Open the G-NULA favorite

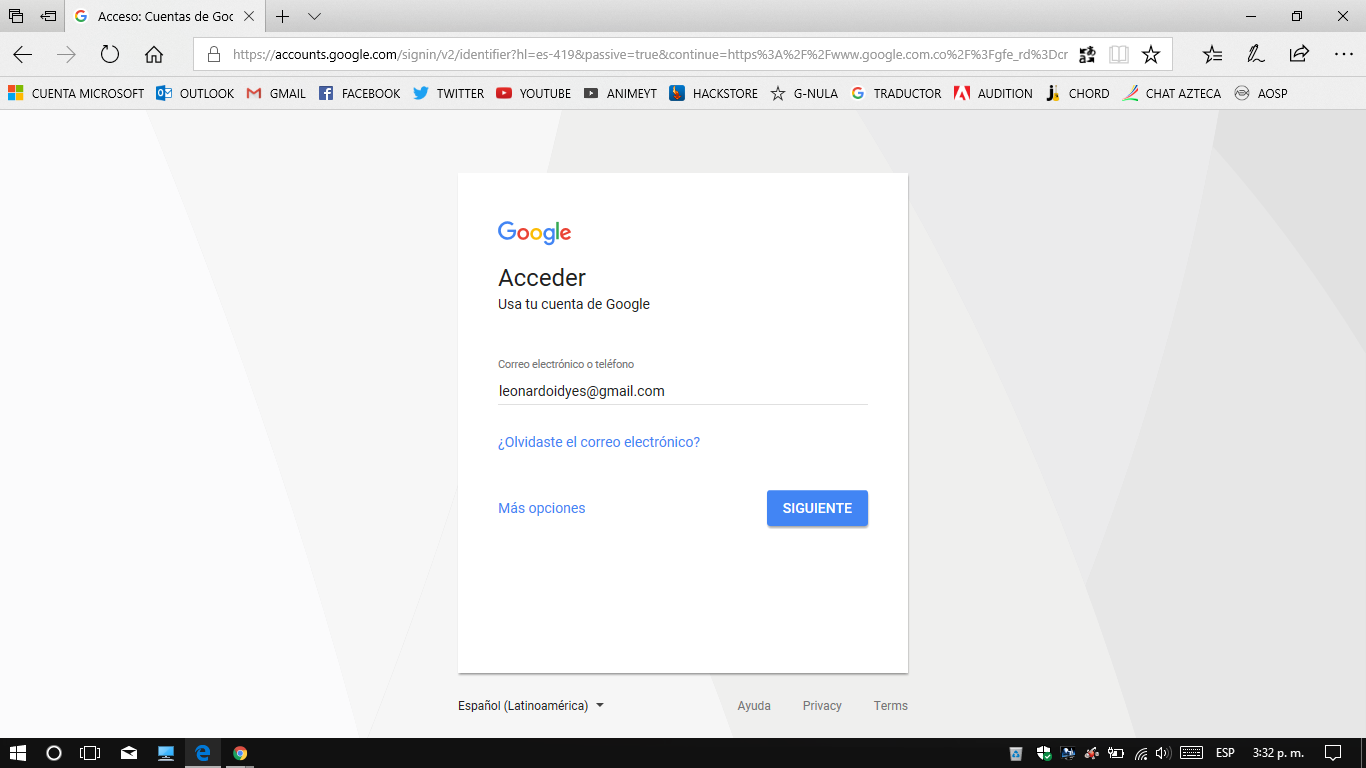804,93
